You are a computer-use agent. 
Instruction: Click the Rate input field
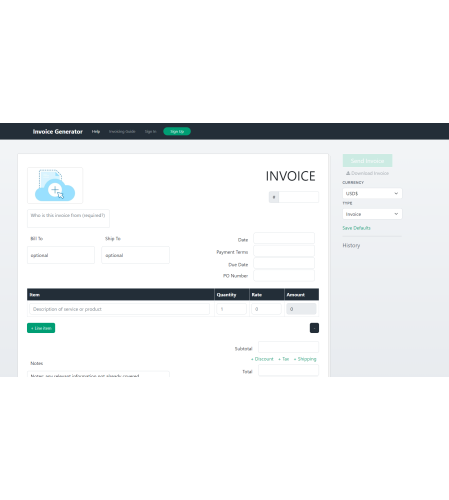(x=266, y=309)
